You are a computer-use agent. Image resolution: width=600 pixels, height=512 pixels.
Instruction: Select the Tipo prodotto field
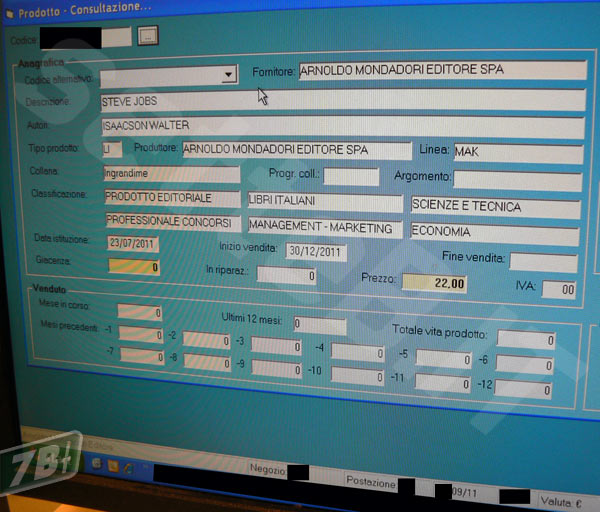[112, 149]
